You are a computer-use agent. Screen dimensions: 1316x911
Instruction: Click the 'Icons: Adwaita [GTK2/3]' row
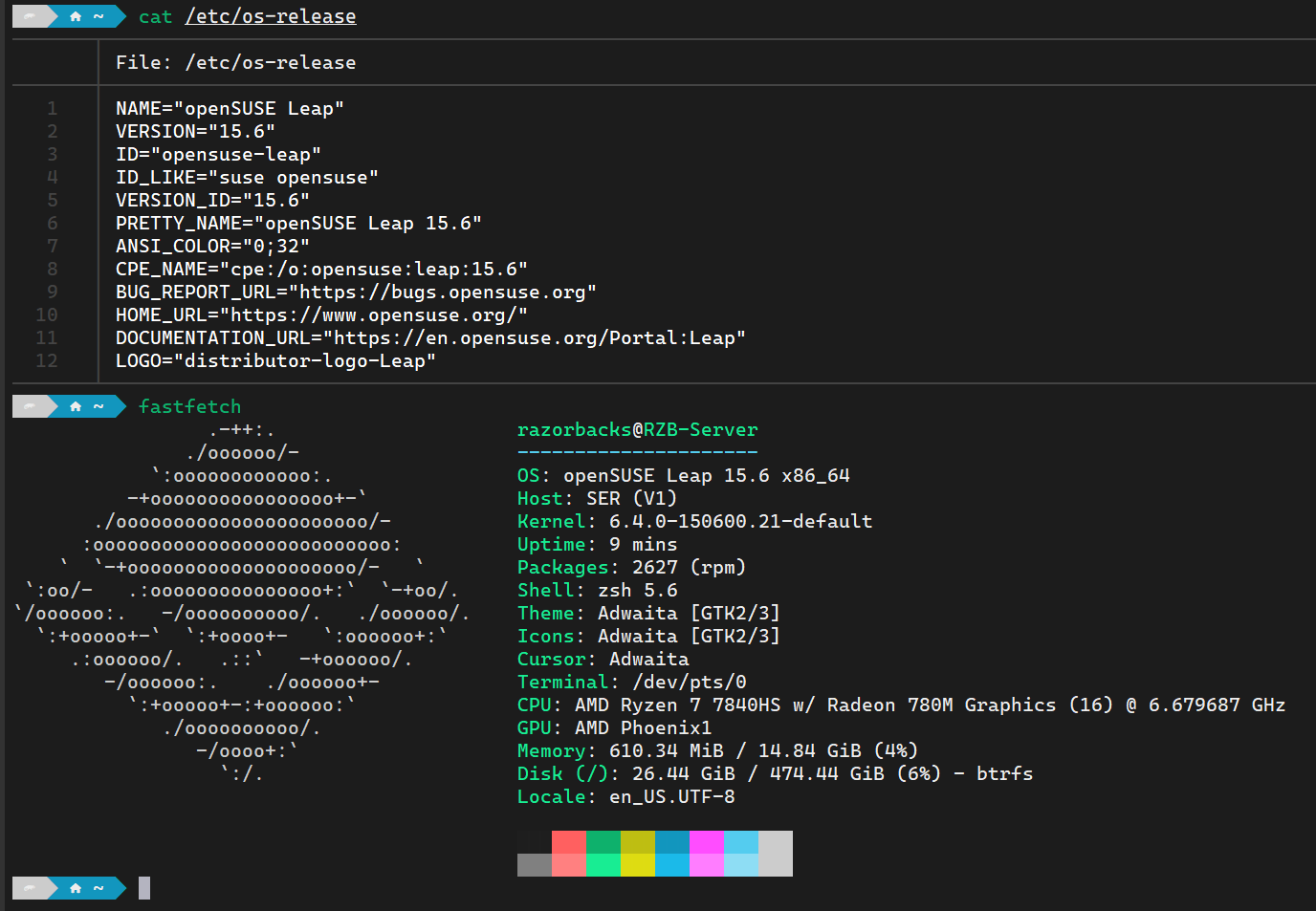649,636
